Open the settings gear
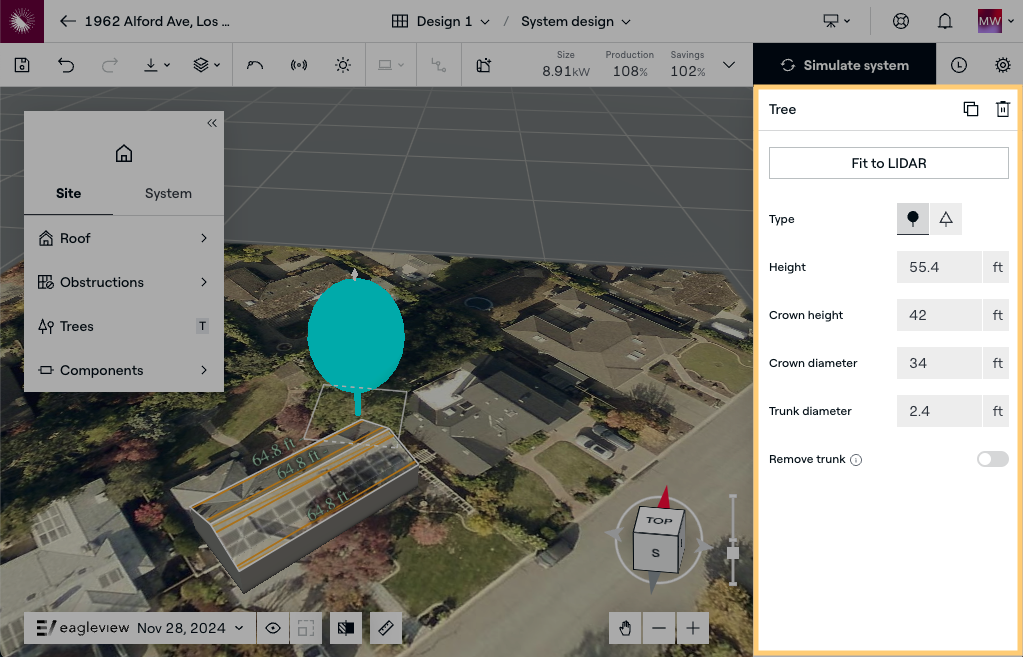 click(x=1002, y=65)
